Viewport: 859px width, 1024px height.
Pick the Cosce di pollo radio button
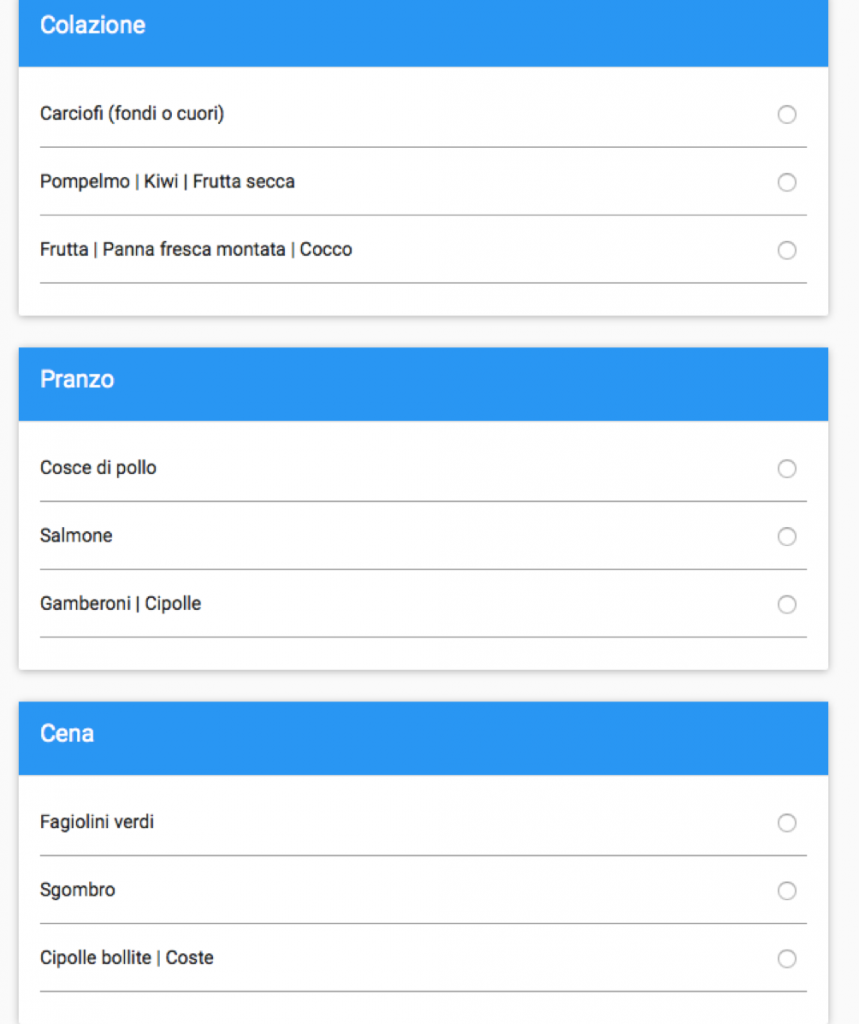tap(787, 469)
